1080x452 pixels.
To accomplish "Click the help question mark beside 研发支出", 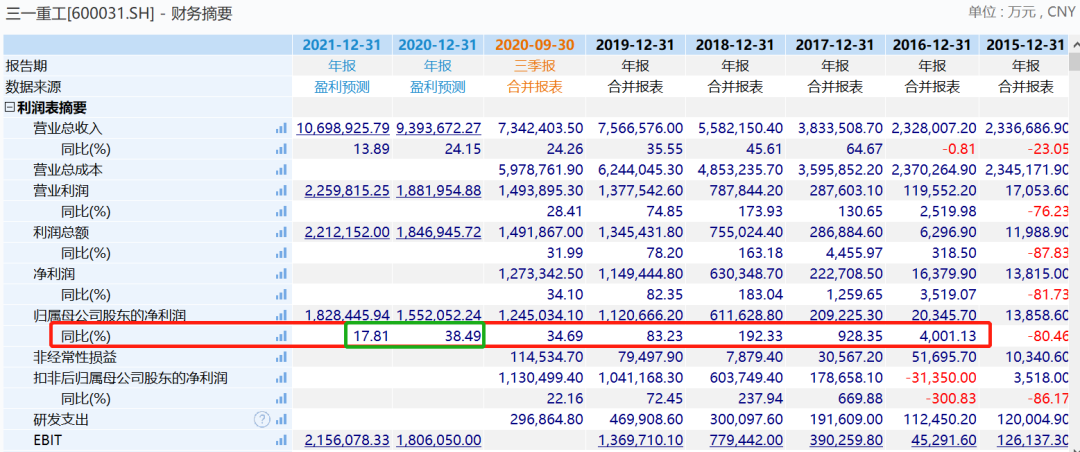I will click(x=262, y=419).
